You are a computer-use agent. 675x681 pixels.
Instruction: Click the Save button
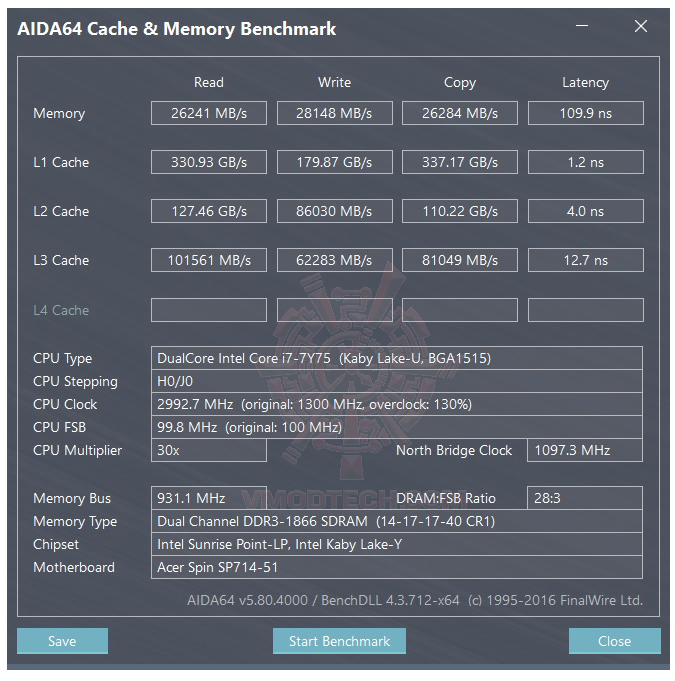click(x=63, y=641)
